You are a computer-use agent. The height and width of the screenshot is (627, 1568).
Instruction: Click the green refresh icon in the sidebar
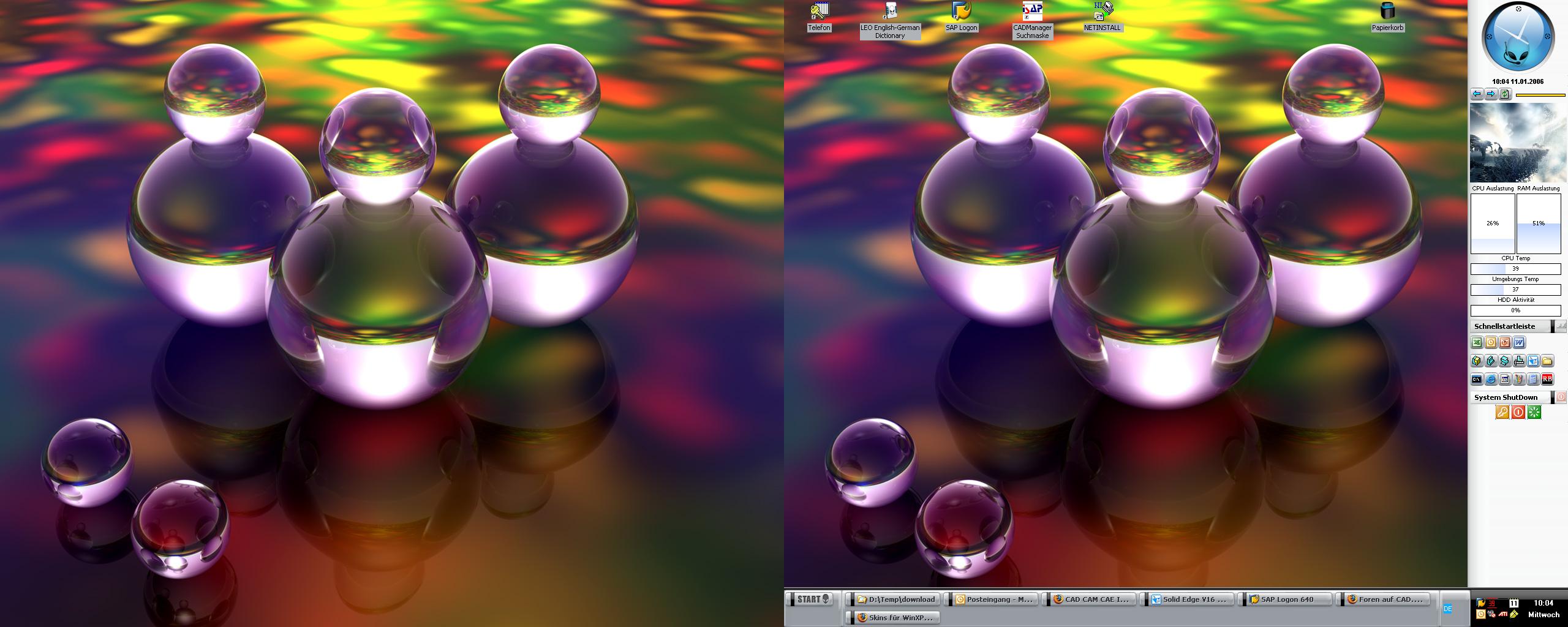(1505, 94)
